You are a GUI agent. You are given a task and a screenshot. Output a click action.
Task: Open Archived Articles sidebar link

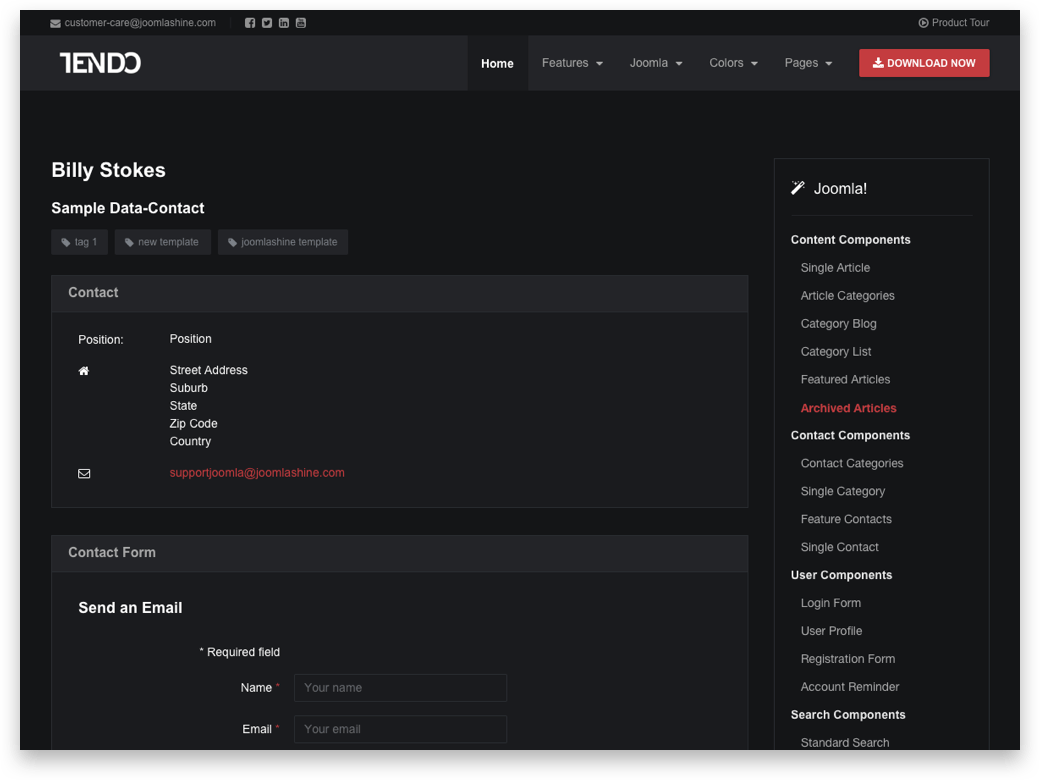click(848, 408)
